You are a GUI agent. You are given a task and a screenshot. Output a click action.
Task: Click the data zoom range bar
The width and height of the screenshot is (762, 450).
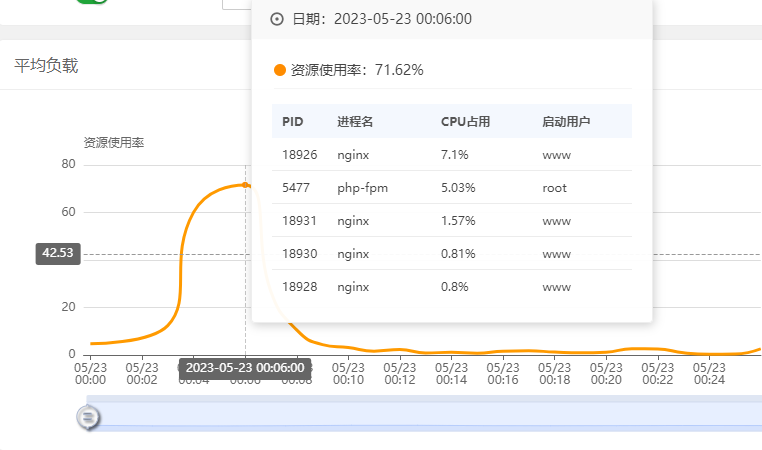coord(424,414)
